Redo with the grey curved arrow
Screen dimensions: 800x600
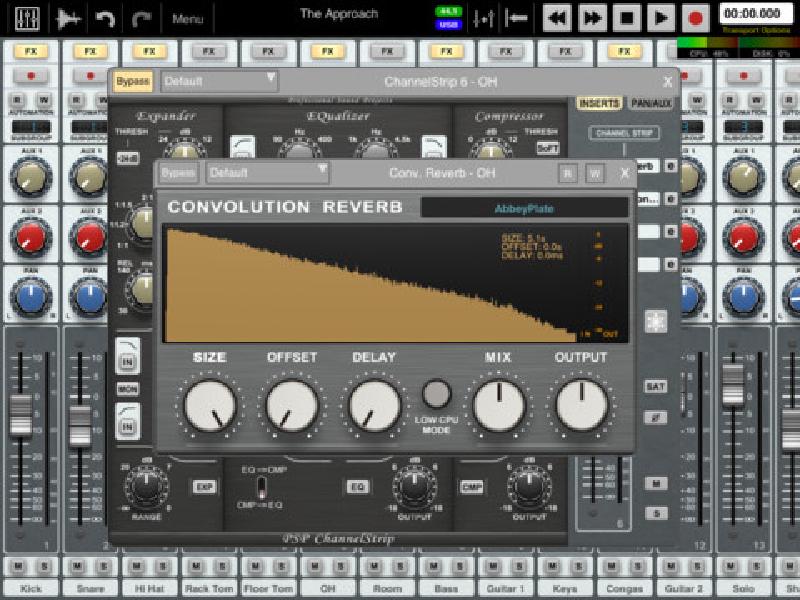[x=142, y=18]
